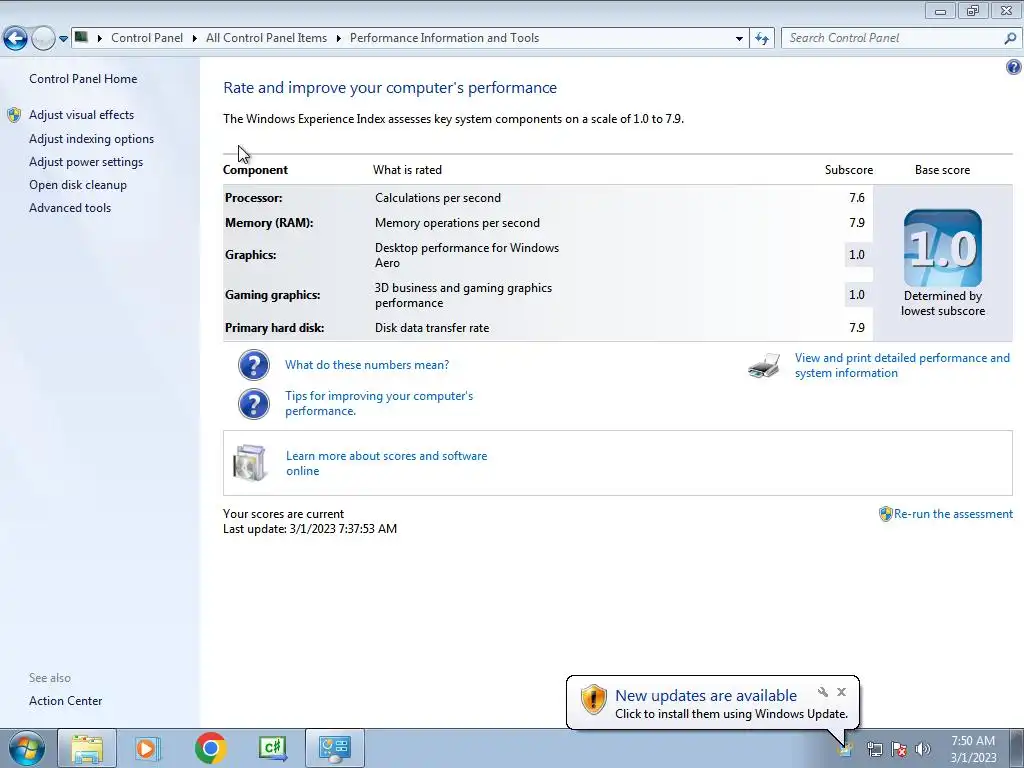Viewport: 1024px width, 768px height.
Task: Open Adjust indexing options
Action: (x=91, y=139)
